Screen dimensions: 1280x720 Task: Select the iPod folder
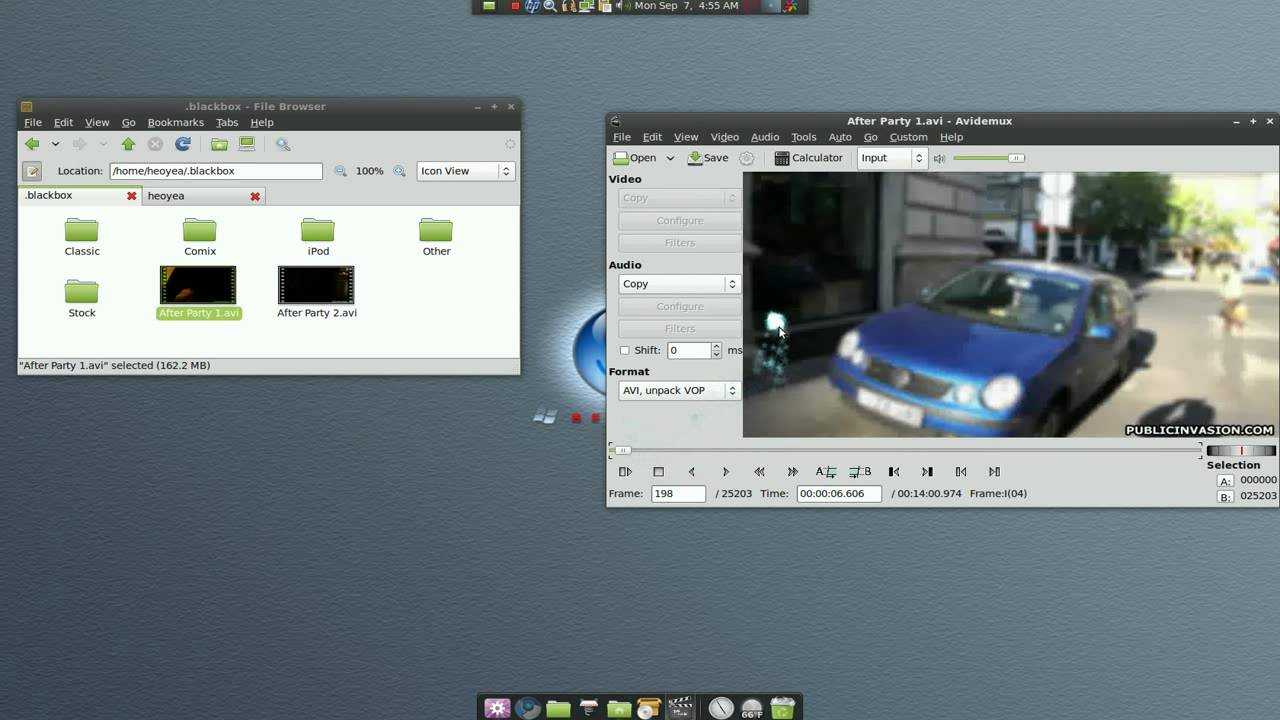pos(318,238)
